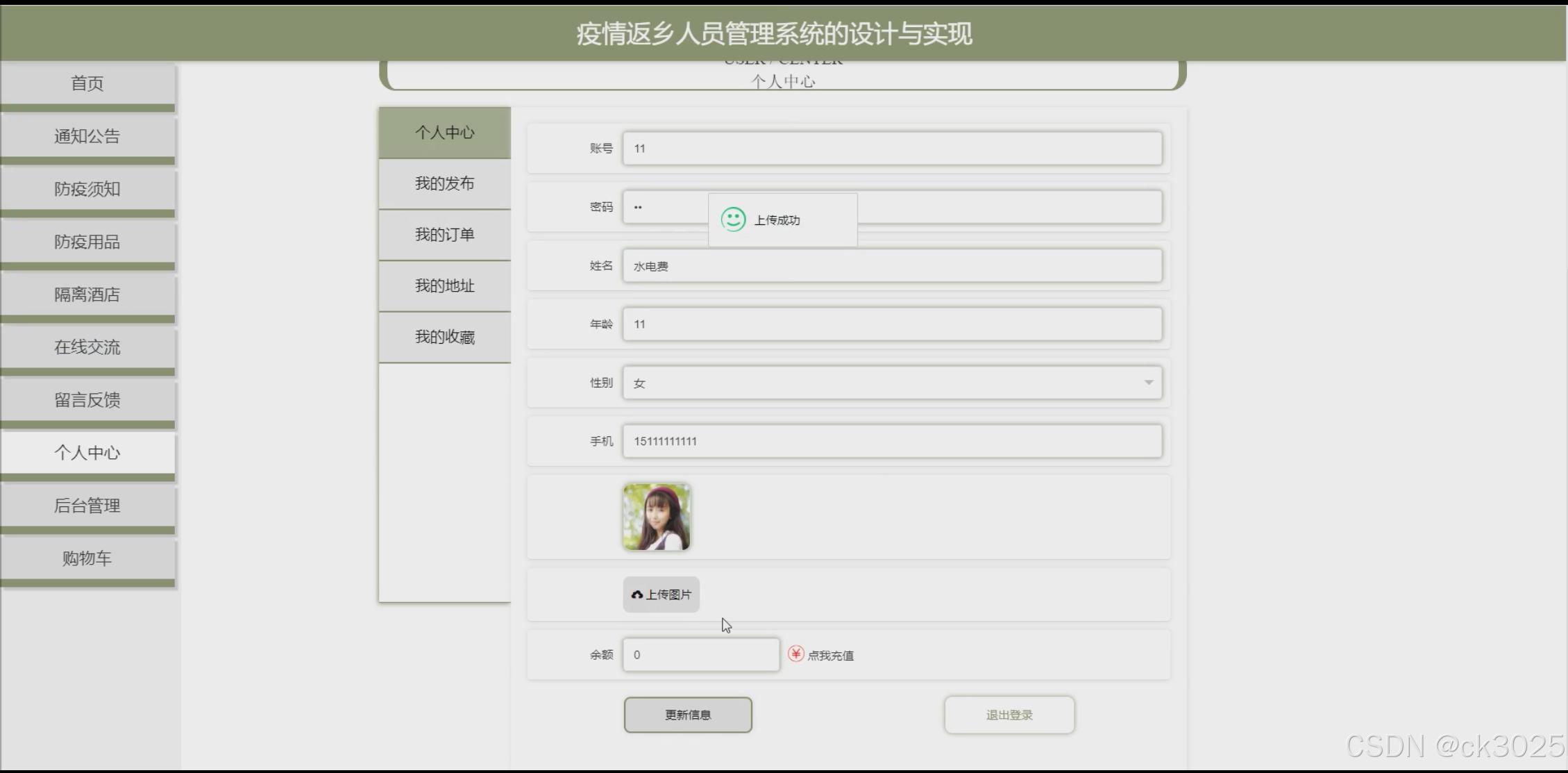Focus the 姓名 name input field
The height and width of the screenshot is (773, 1568).
pyautogui.click(x=892, y=266)
